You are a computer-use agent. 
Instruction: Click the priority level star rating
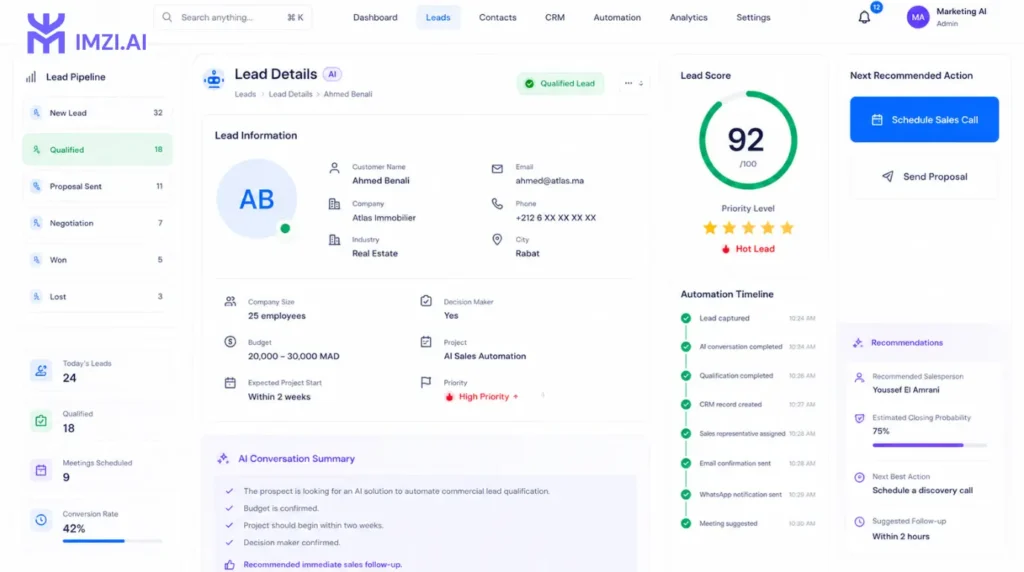(748, 228)
